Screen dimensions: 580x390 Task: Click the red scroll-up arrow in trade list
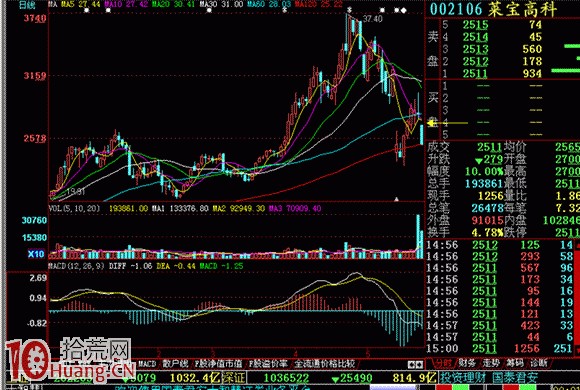577,245
